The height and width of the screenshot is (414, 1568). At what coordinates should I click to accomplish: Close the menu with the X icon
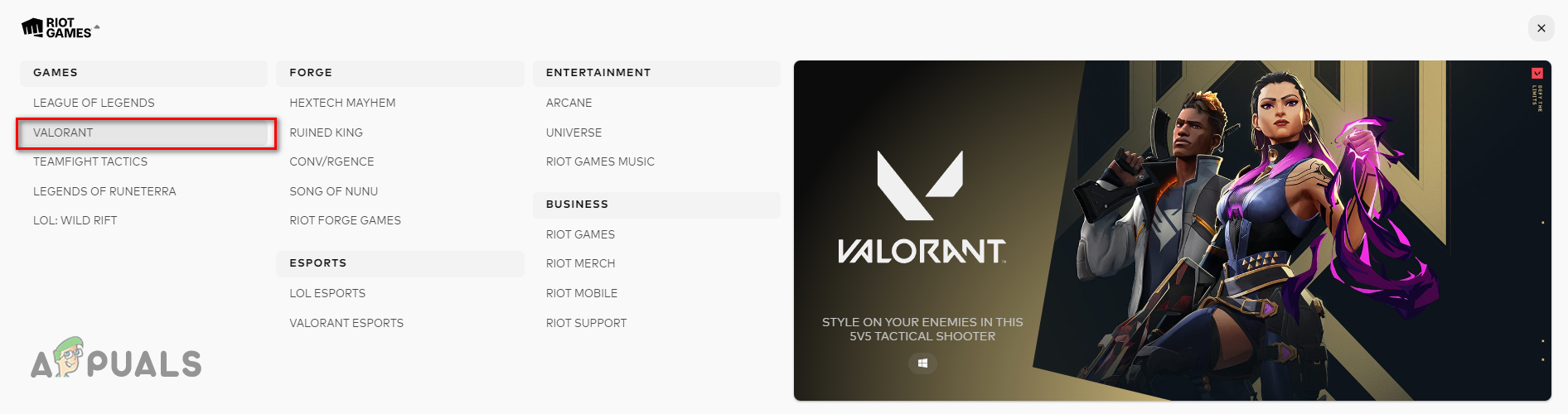(1541, 28)
